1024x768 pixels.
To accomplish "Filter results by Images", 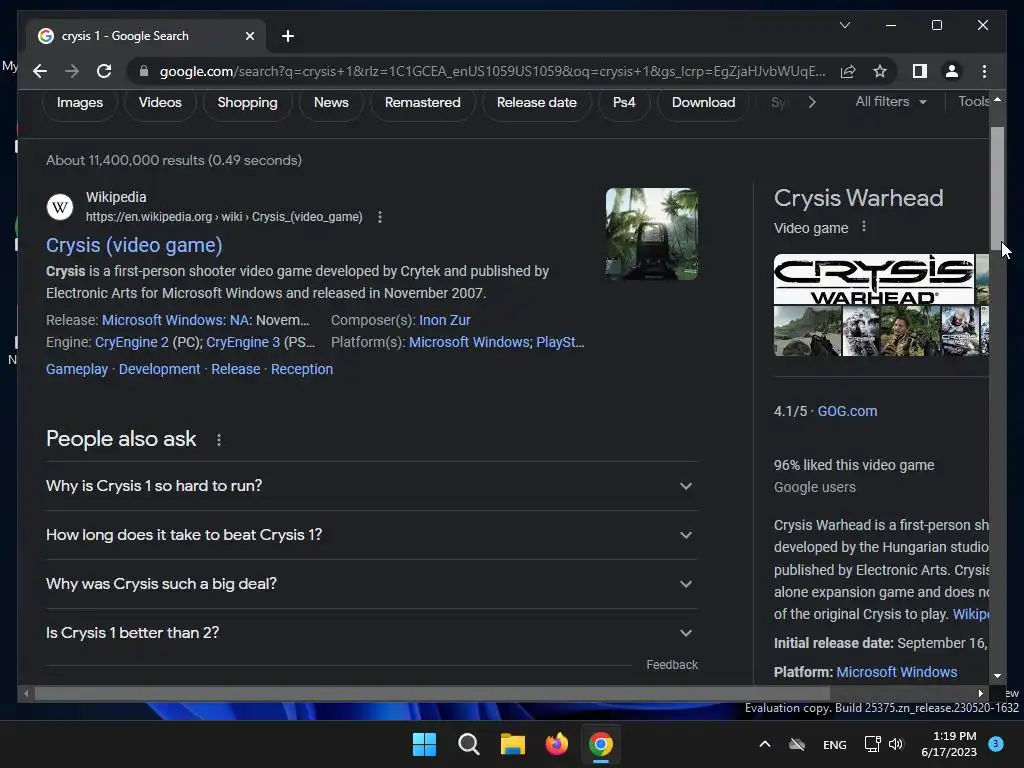I will (80, 103).
